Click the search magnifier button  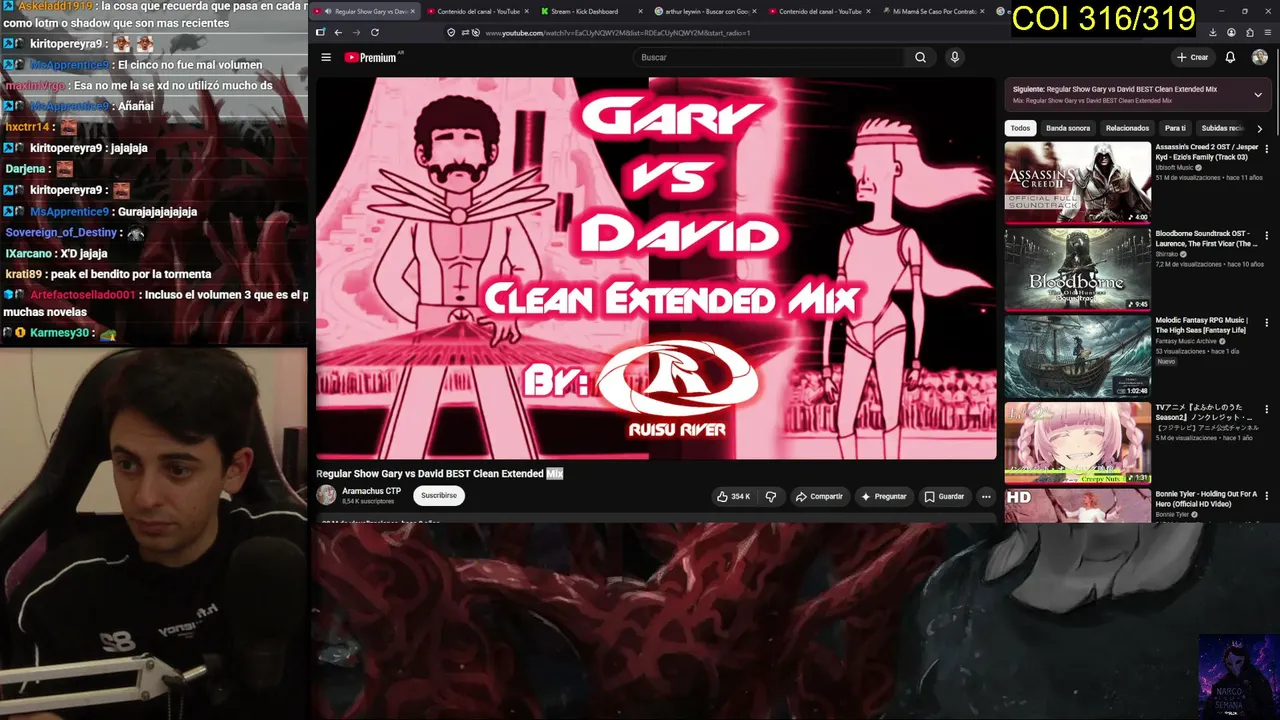point(920,57)
